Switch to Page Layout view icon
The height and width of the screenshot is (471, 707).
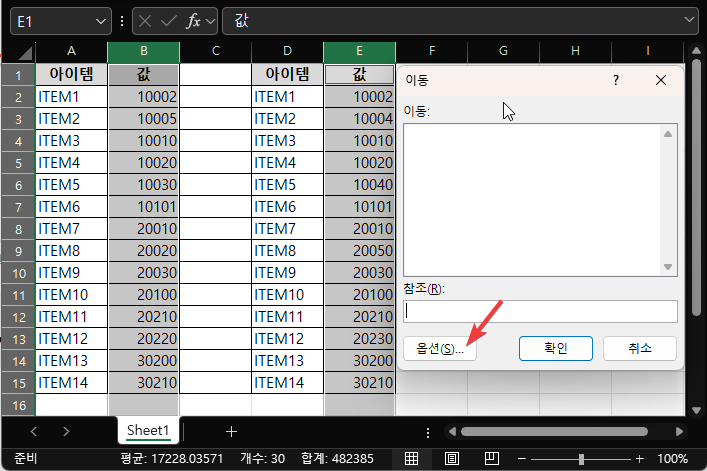pos(451,458)
